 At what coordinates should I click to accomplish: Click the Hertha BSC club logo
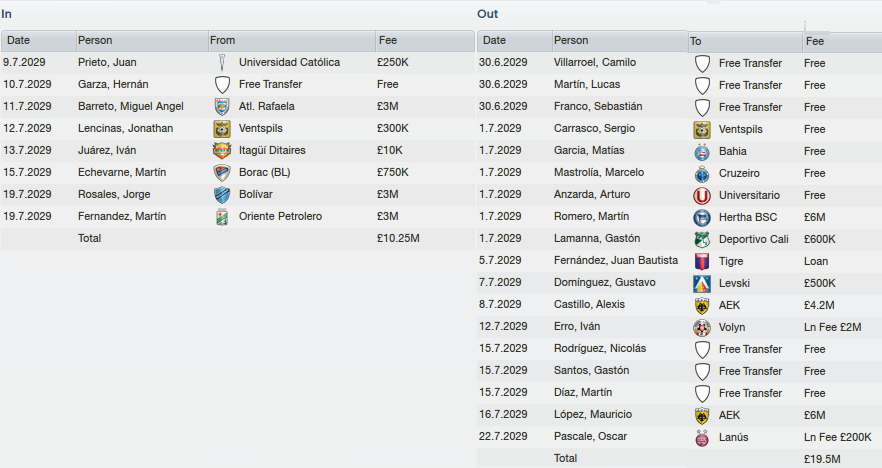[x=702, y=217]
